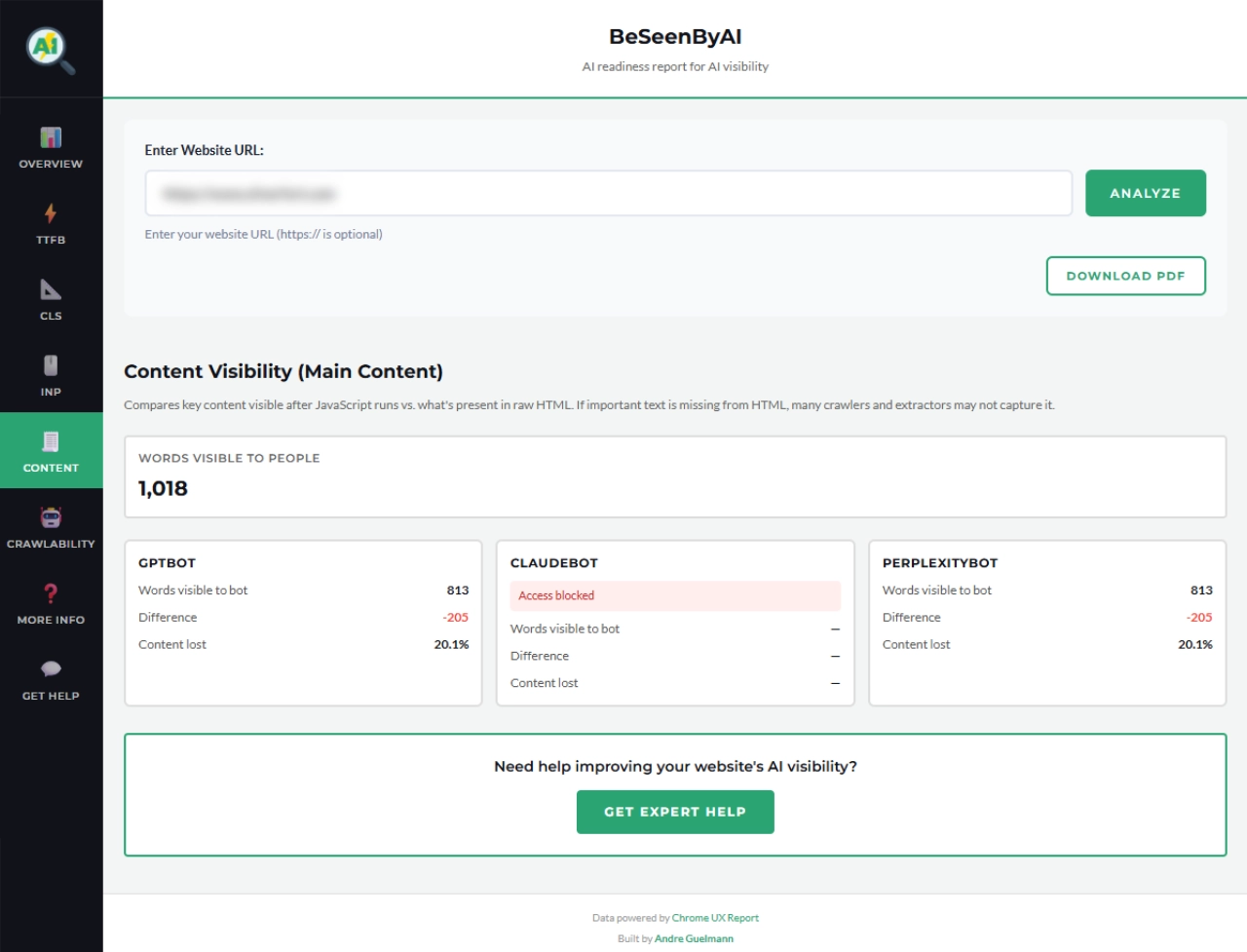The height and width of the screenshot is (952, 1247).
Task: Open the Chrome UX Report link
Action: click(x=716, y=918)
